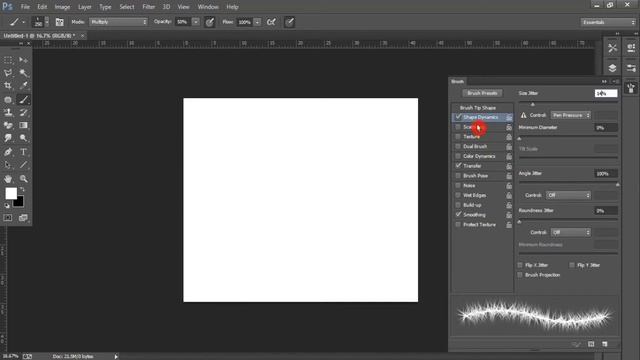Select the Smudge tool

coord(8,138)
